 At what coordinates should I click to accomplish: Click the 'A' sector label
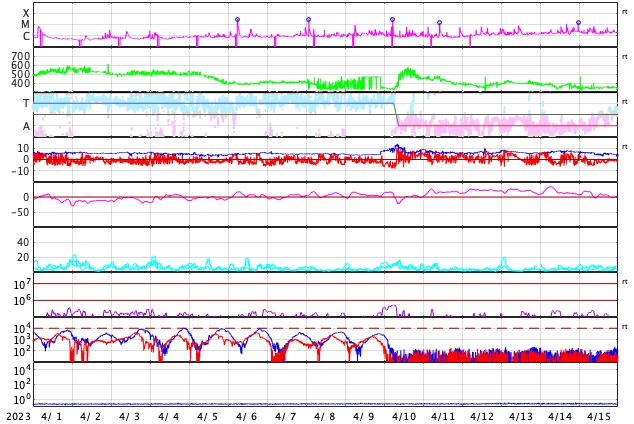pyautogui.click(x=26, y=127)
